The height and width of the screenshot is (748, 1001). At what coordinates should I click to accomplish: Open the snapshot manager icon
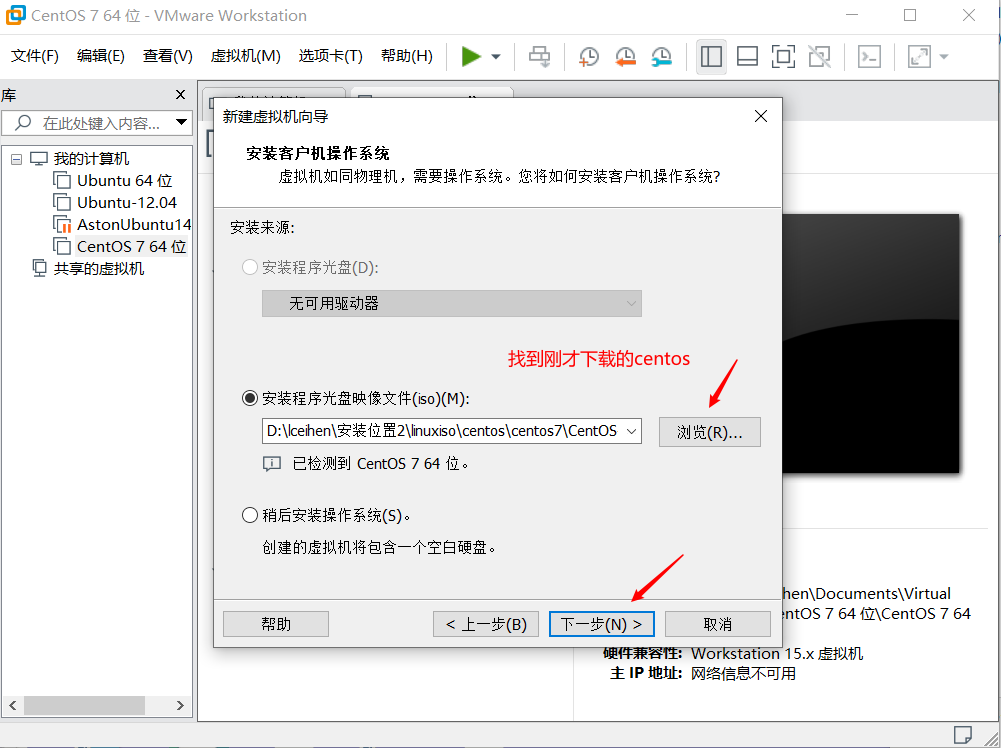662,56
